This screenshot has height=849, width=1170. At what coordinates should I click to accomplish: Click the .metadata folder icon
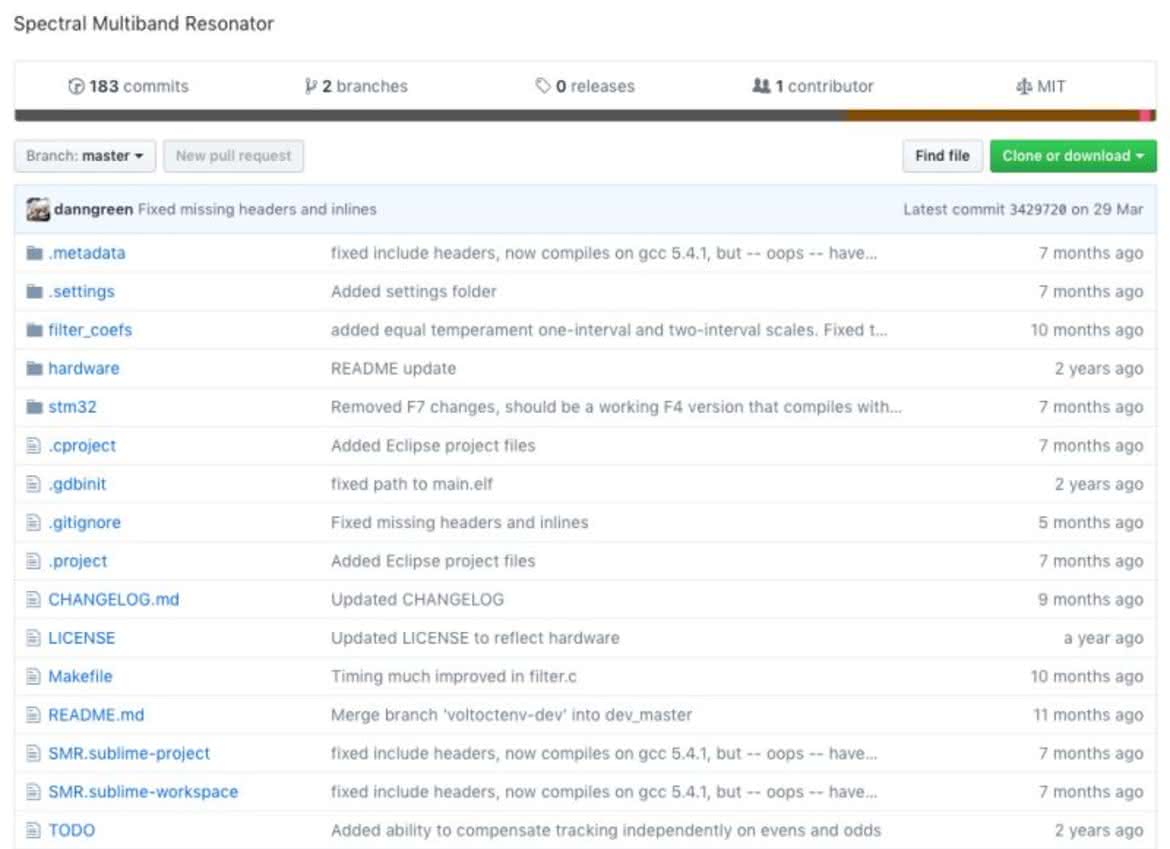click(x=34, y=253)
